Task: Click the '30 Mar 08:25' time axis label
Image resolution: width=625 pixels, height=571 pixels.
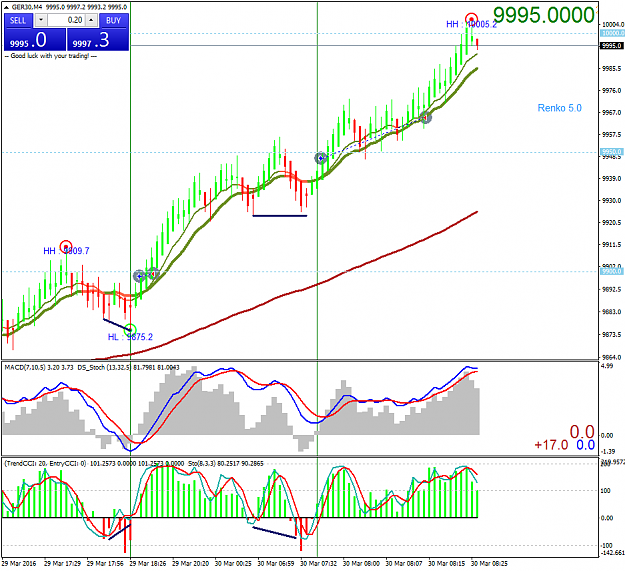Action: click(489, 564)
